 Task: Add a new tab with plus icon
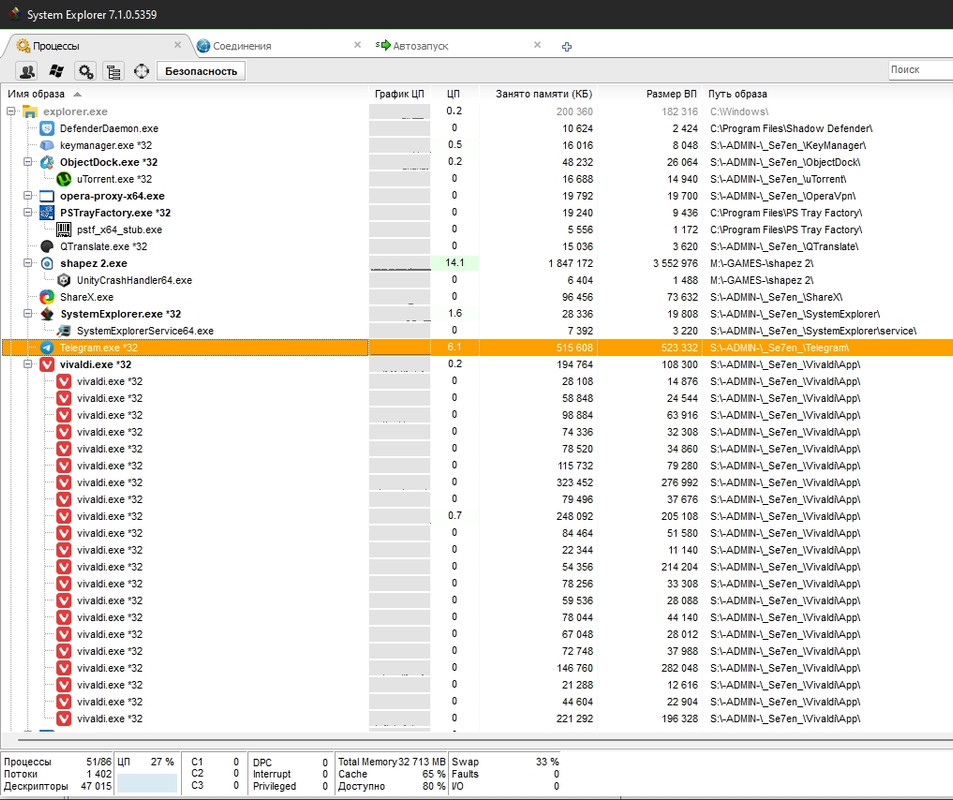tap(566, 46)
